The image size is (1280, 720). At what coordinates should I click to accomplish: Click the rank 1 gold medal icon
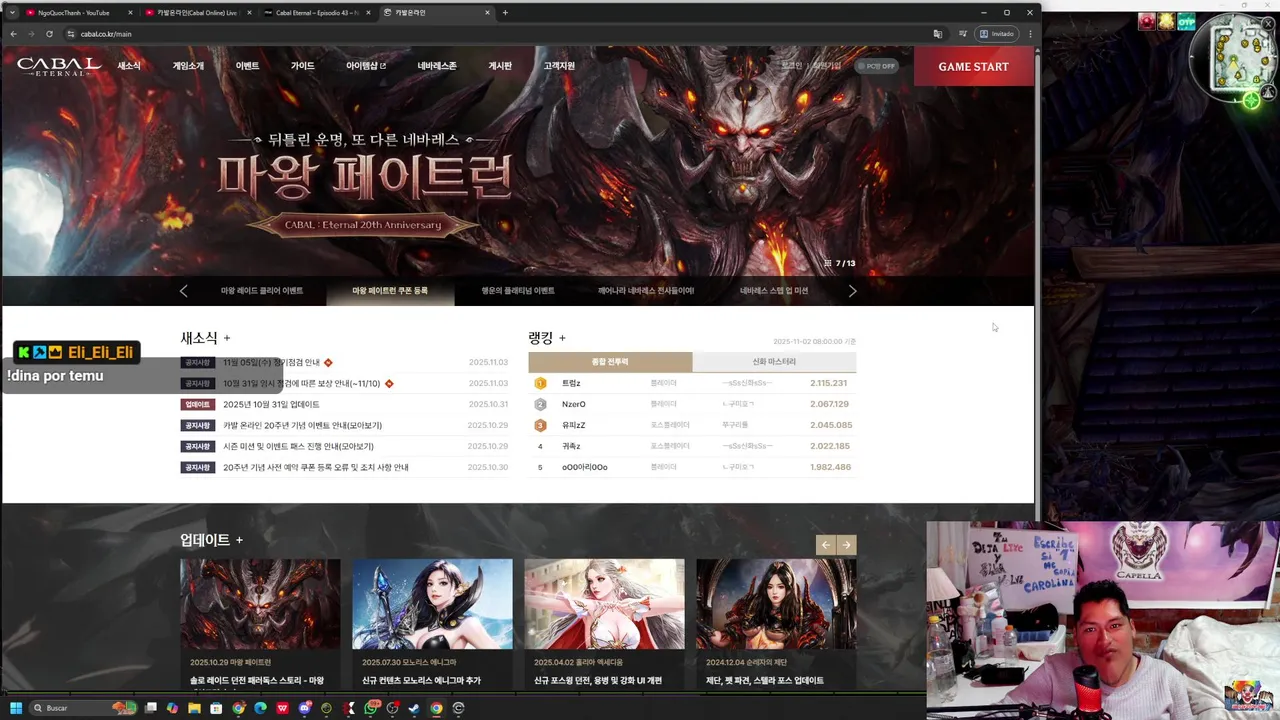pyautogui.click(x=540, y=383)
